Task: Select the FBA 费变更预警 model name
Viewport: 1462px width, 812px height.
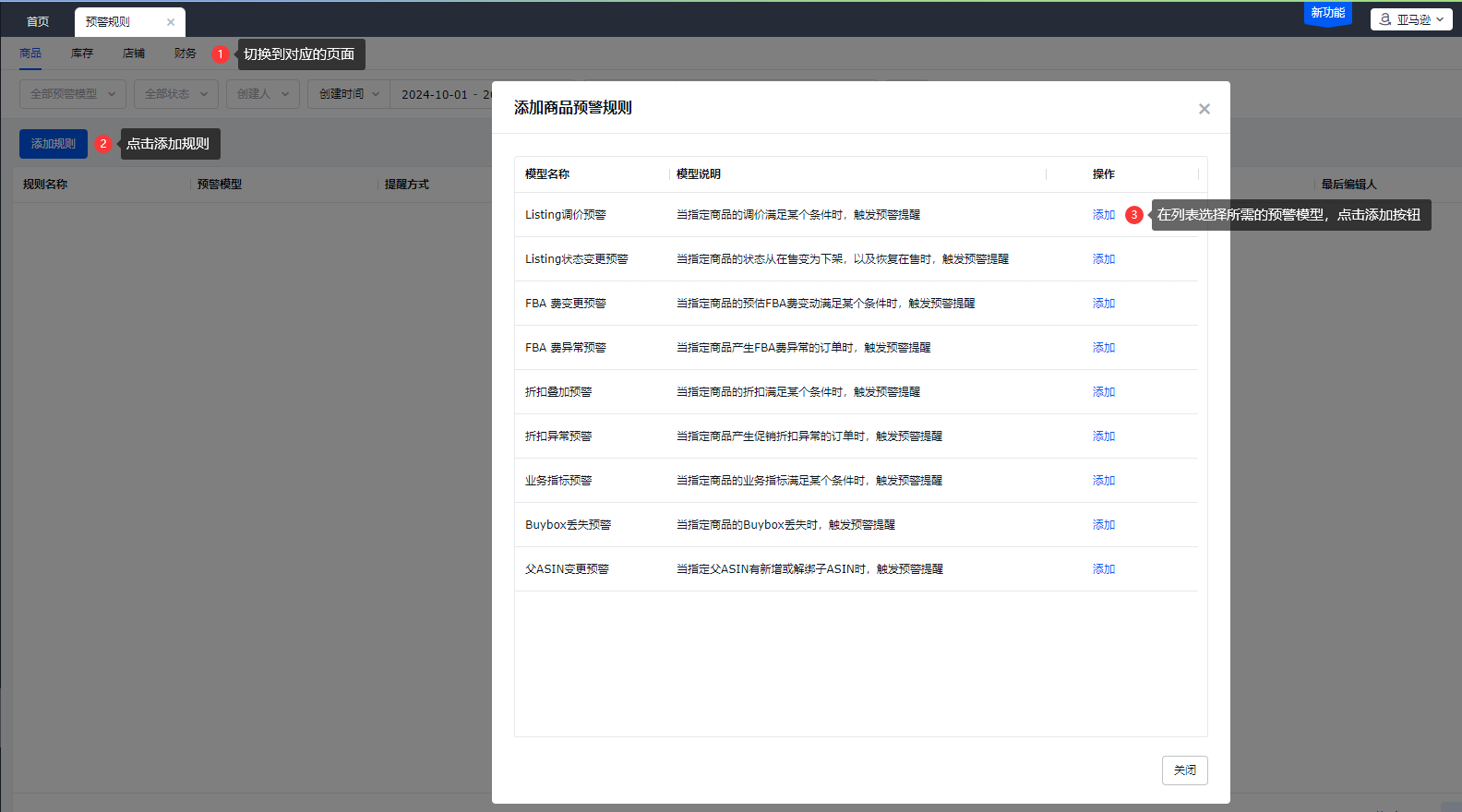Action: tap(566, 304)
